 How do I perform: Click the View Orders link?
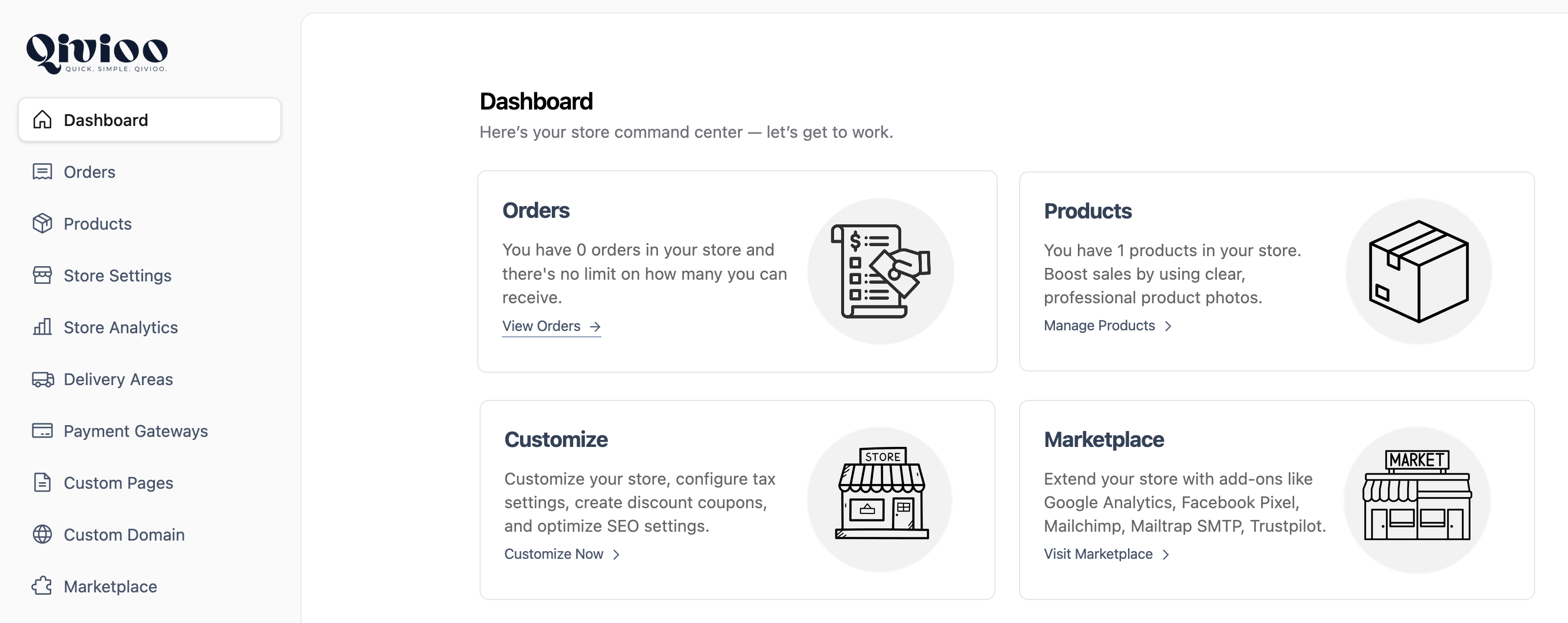pos(541,326)
